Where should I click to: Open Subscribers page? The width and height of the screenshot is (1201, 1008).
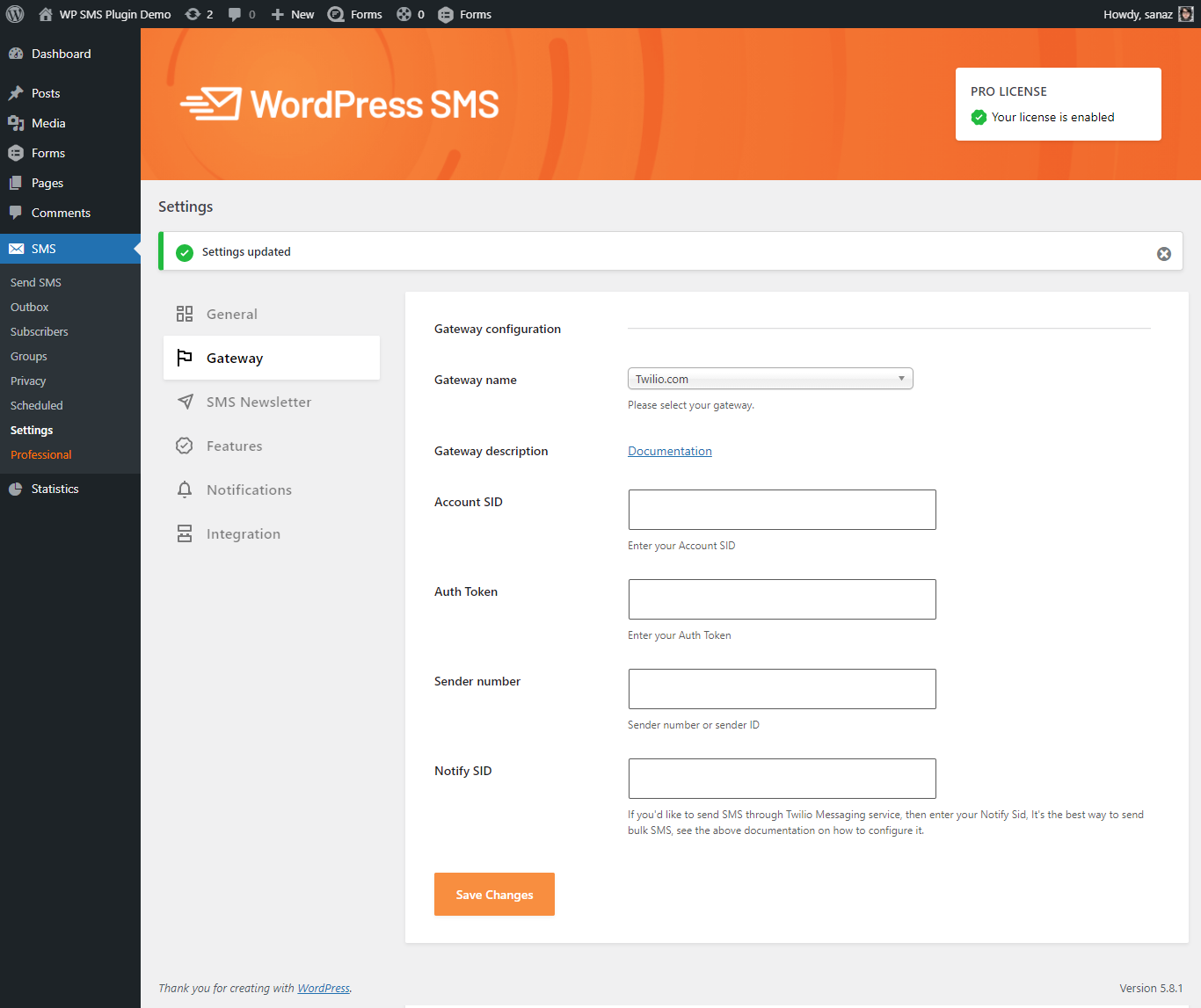click(40, 331)
